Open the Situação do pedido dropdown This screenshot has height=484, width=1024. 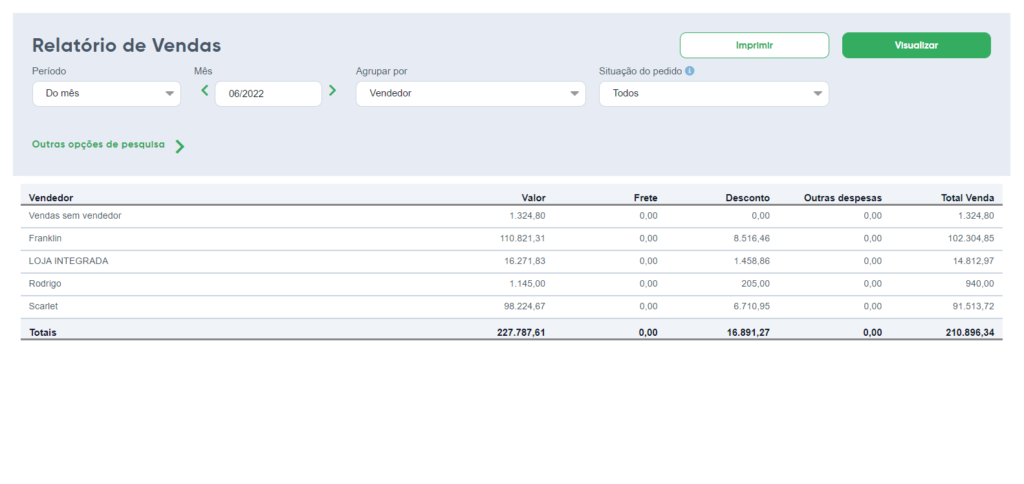click(x=714, y=93)
